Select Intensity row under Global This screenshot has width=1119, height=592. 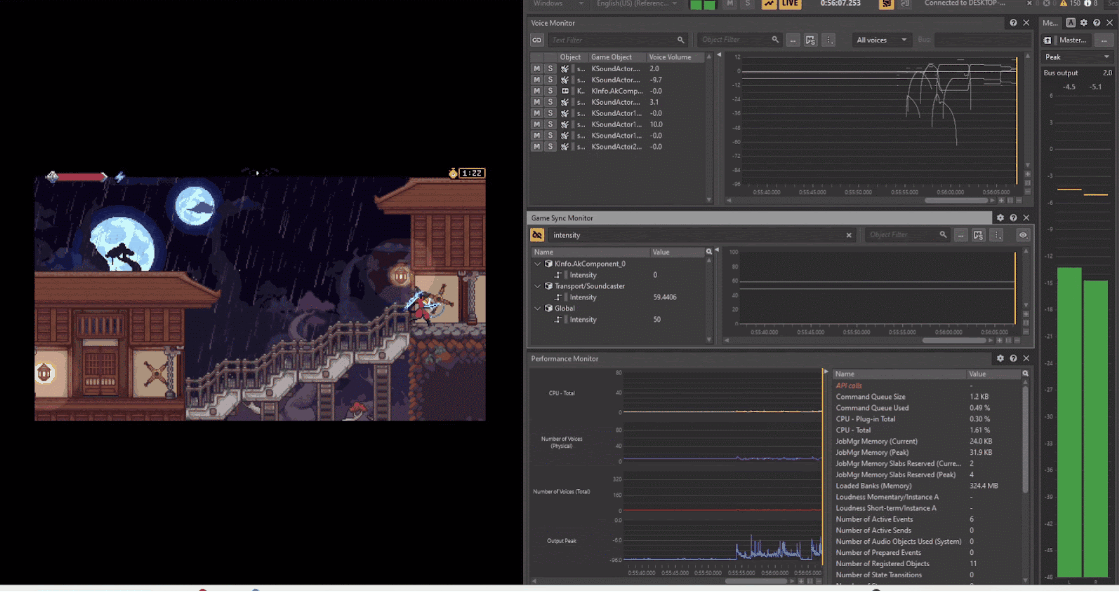click(x=618, y=320)
